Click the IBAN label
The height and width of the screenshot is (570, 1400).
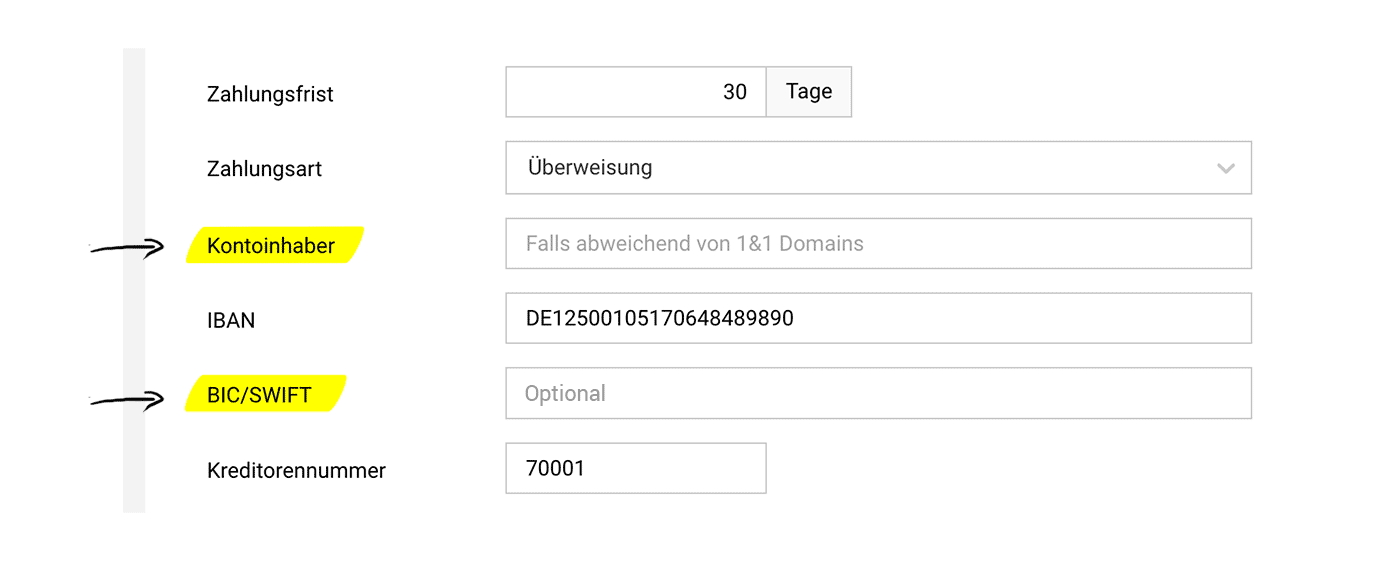point(231,320)
